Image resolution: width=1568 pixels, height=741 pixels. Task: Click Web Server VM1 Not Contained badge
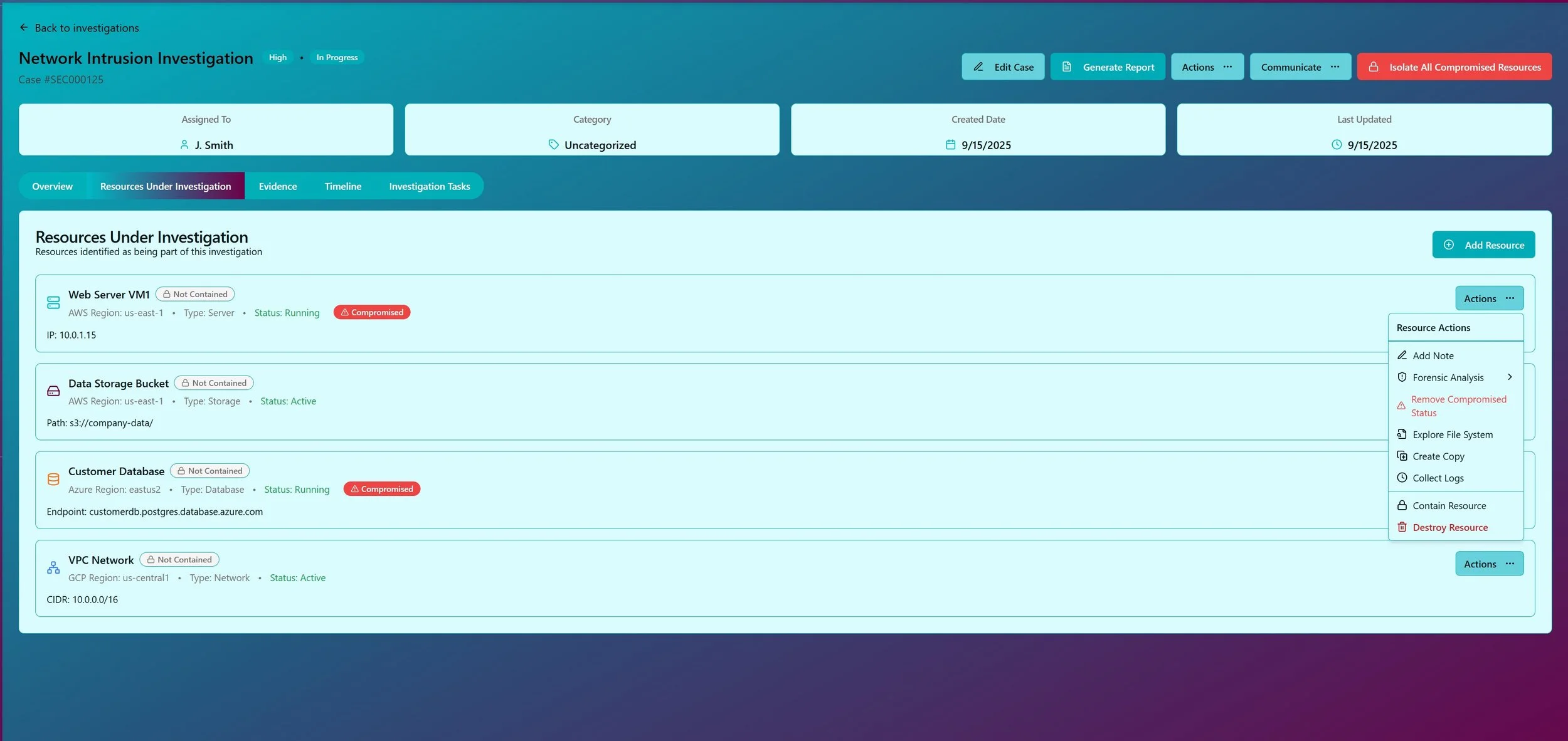[195, 294]
